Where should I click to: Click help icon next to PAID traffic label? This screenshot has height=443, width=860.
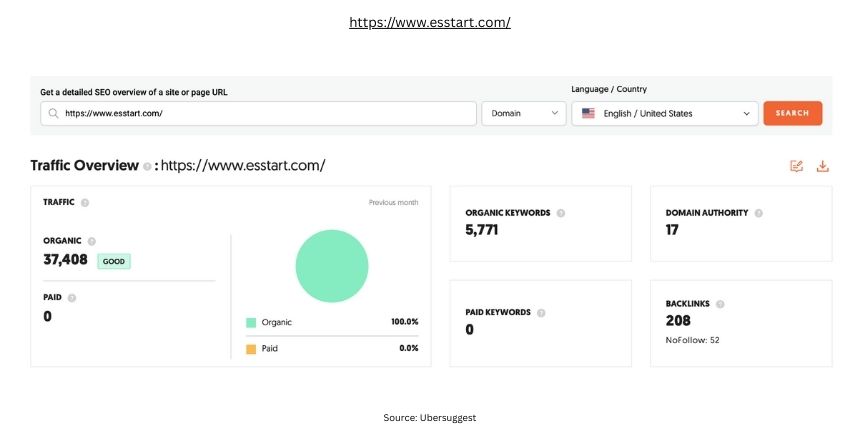72,298
